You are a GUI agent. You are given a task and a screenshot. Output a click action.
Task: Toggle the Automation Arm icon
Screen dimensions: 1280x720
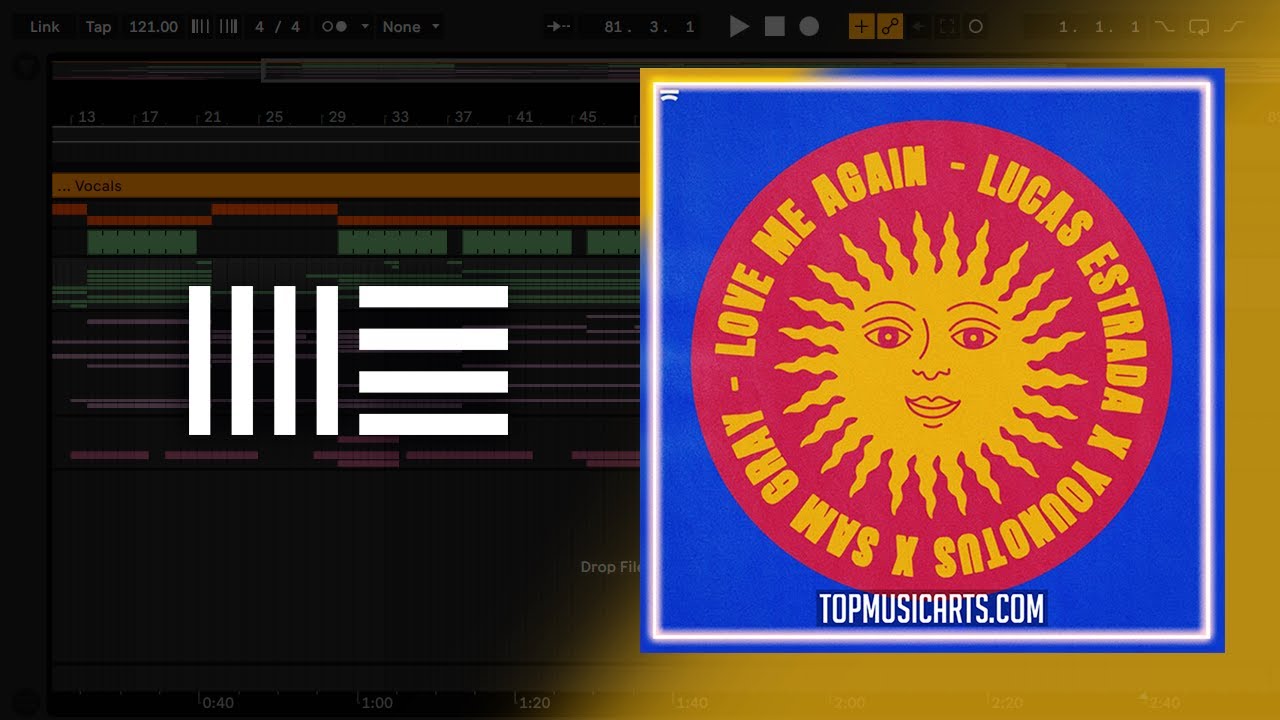tap(889, 27)
